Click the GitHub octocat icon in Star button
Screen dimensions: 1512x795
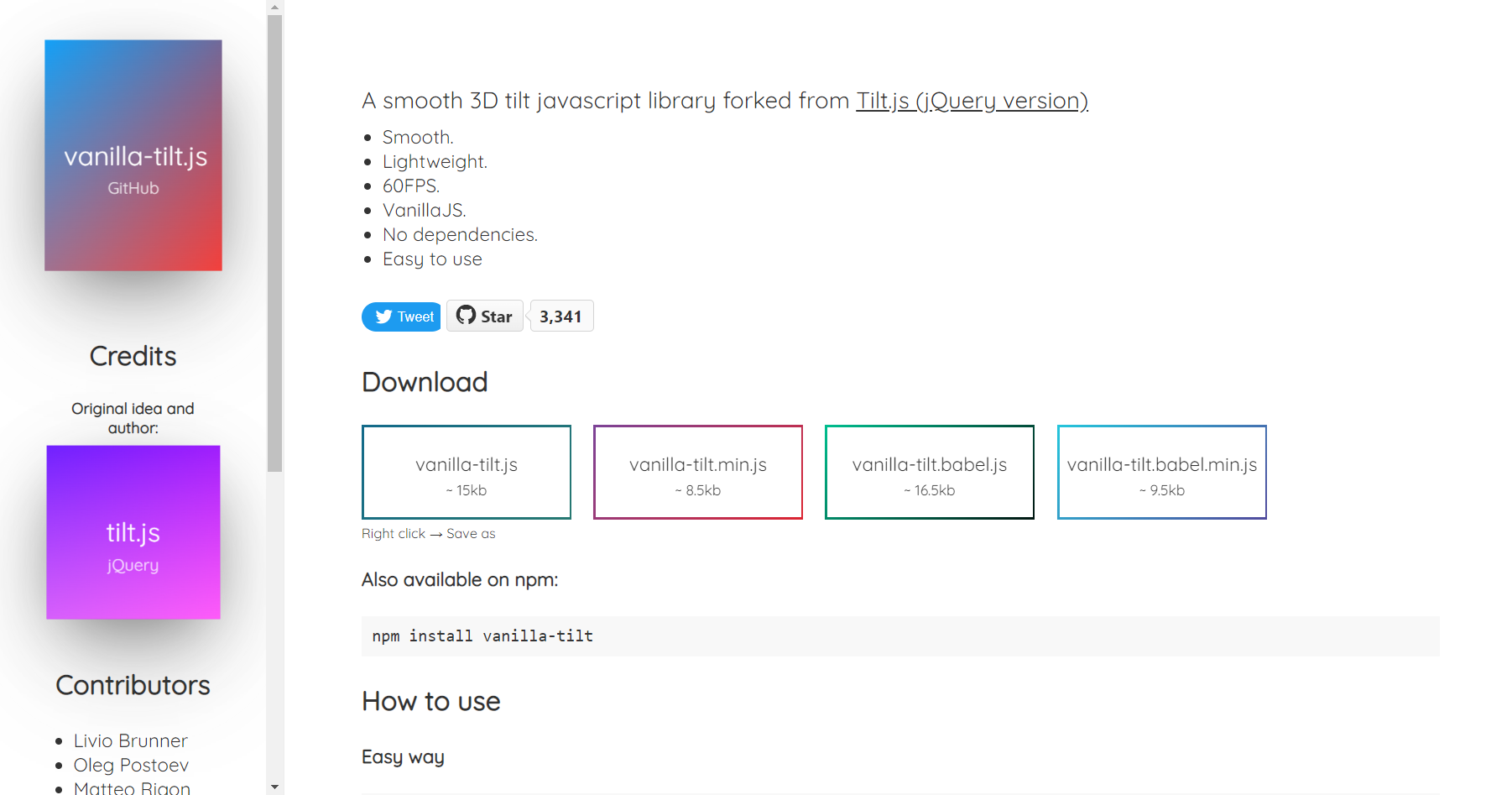pos(465,316)
